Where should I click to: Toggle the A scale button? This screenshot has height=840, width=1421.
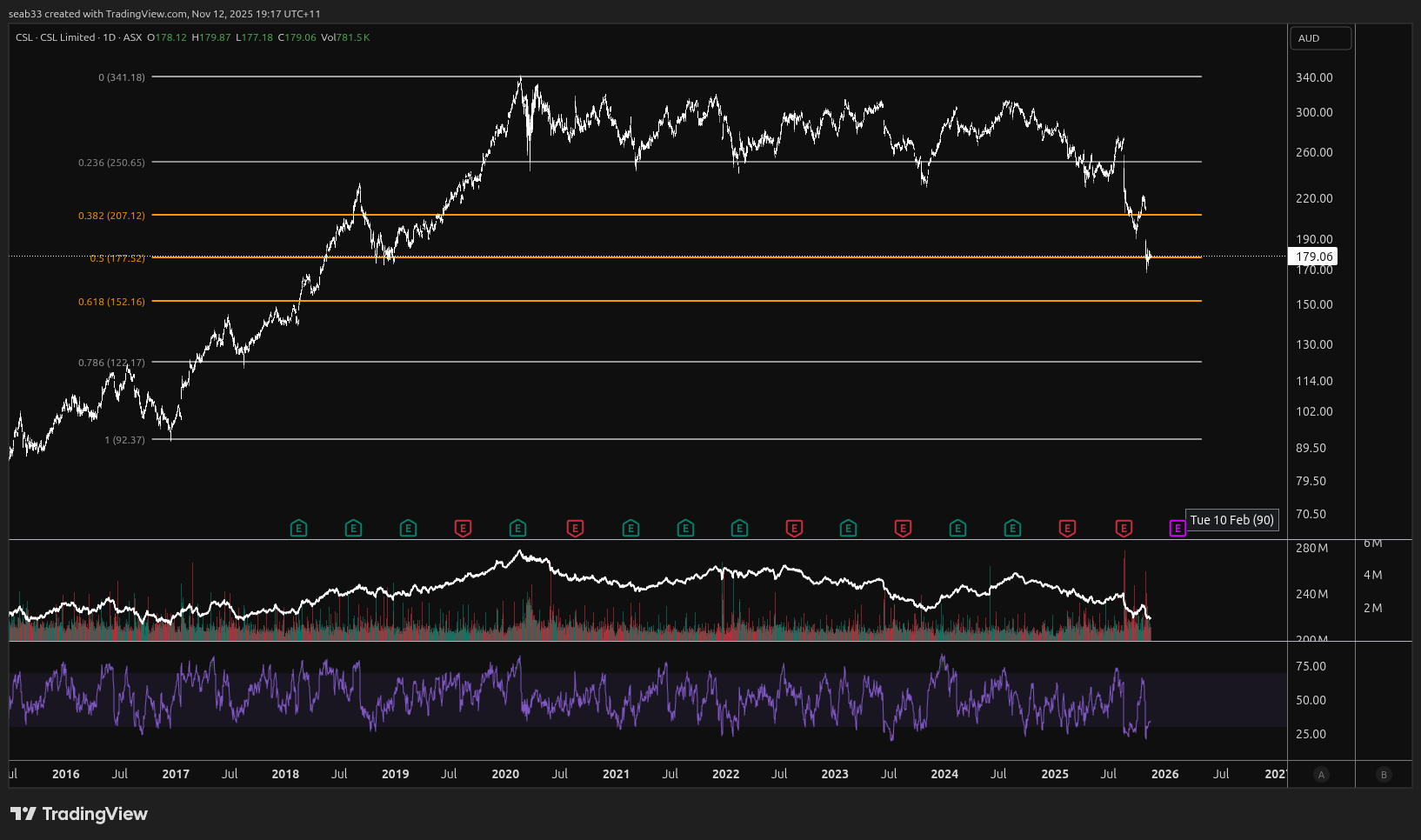click(1321, 775)
